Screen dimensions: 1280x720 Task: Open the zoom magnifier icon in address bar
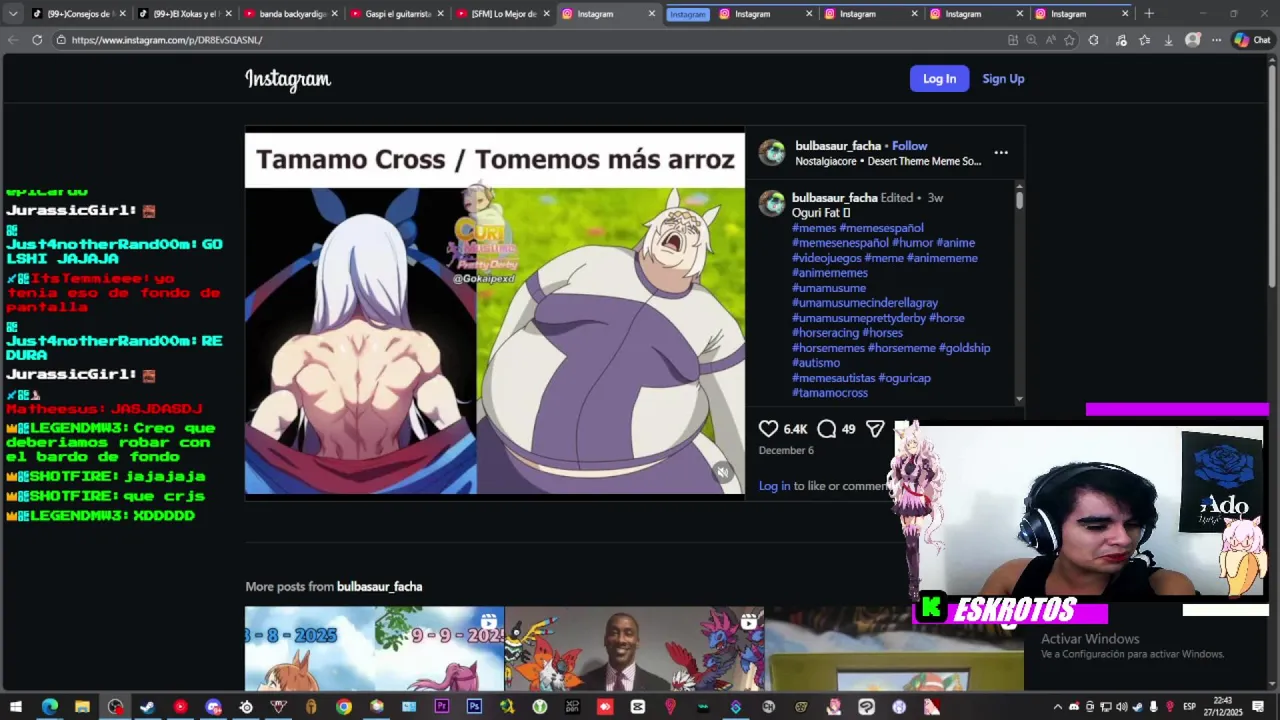pyautogui.click(x=1031, y=40)
